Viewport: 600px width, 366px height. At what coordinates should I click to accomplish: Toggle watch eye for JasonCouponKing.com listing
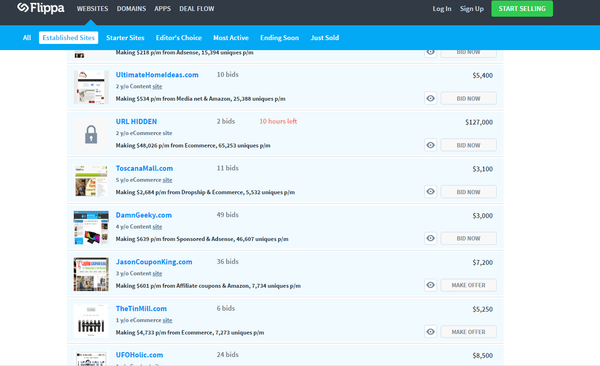coord(430,285)
